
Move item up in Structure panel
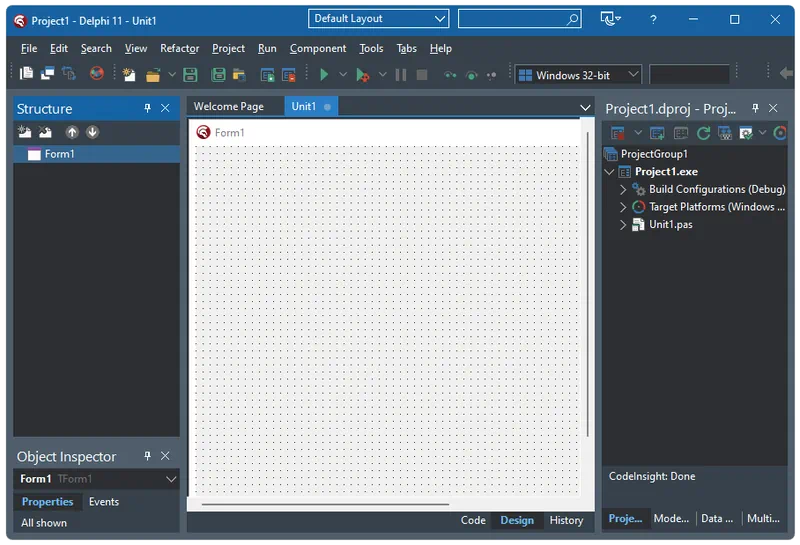pos(72,132)
